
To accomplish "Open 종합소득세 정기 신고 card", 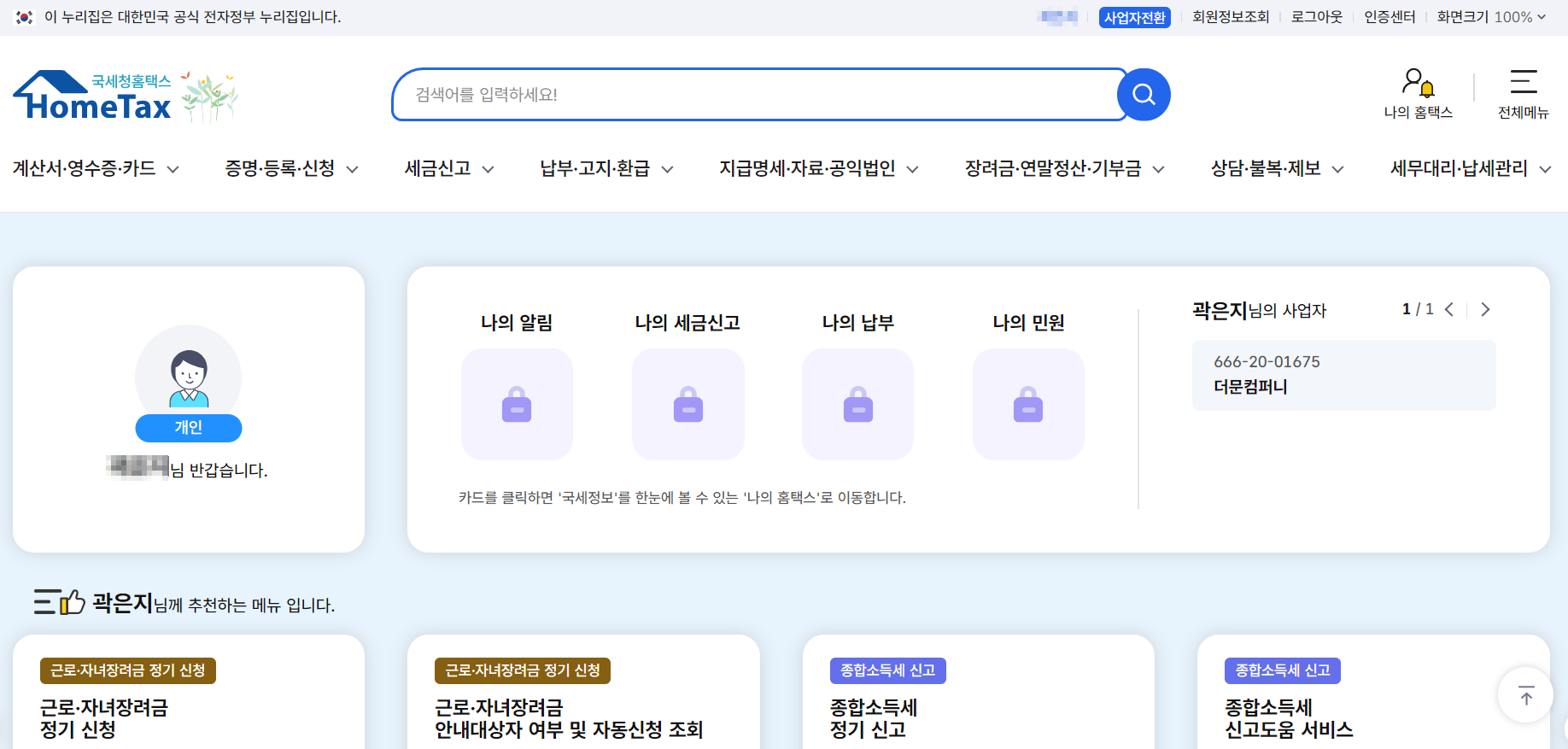I will tap(979, 692).
